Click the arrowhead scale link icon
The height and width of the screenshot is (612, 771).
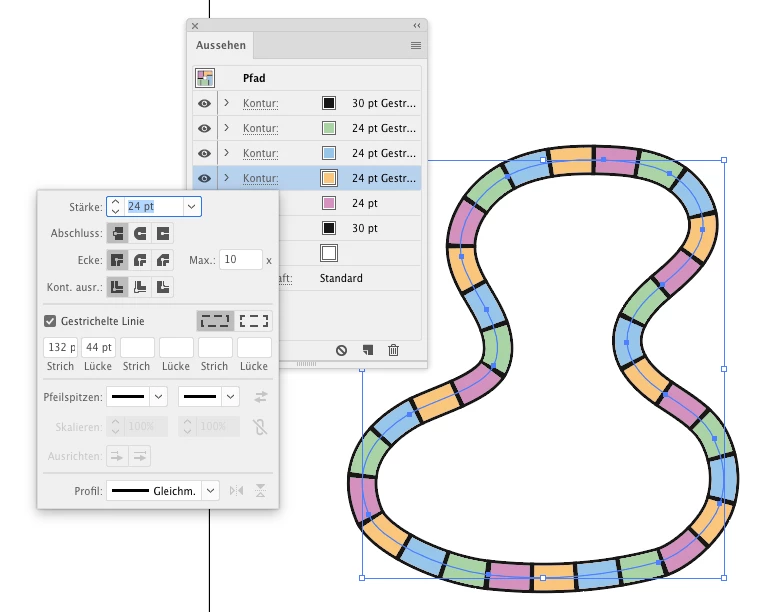coord(260,427)
